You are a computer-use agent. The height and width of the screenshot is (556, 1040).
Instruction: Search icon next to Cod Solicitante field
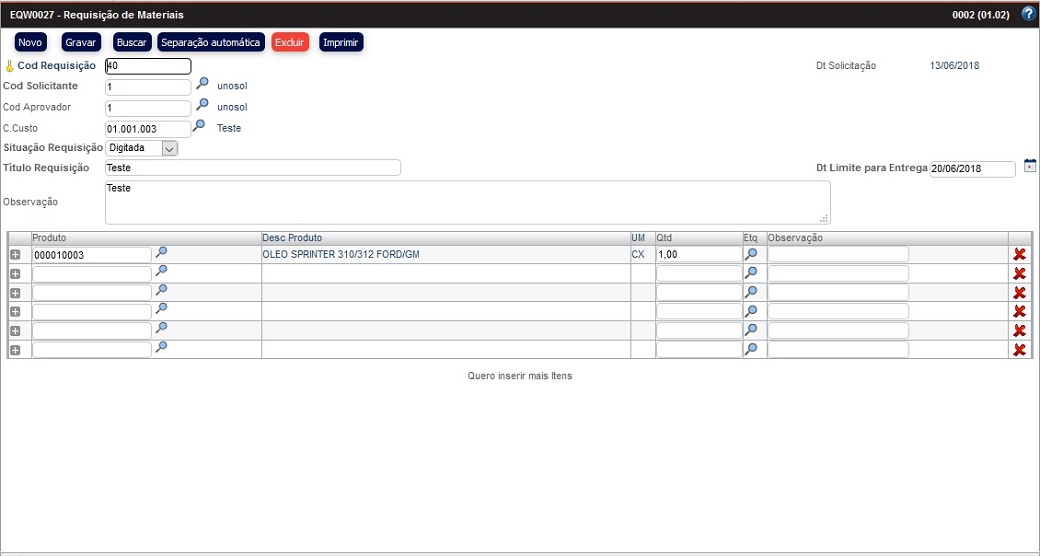[202, 84]
